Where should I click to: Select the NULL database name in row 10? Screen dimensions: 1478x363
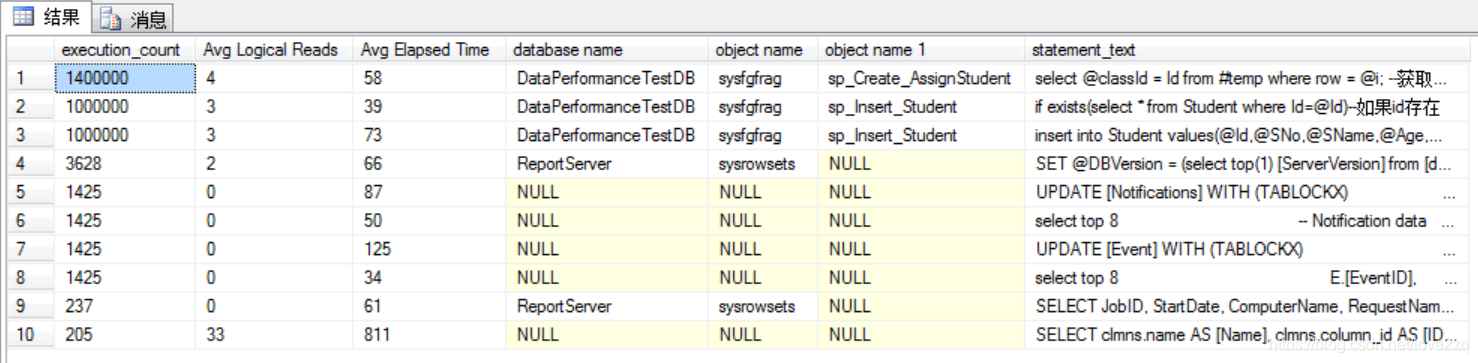pos(607,334)
